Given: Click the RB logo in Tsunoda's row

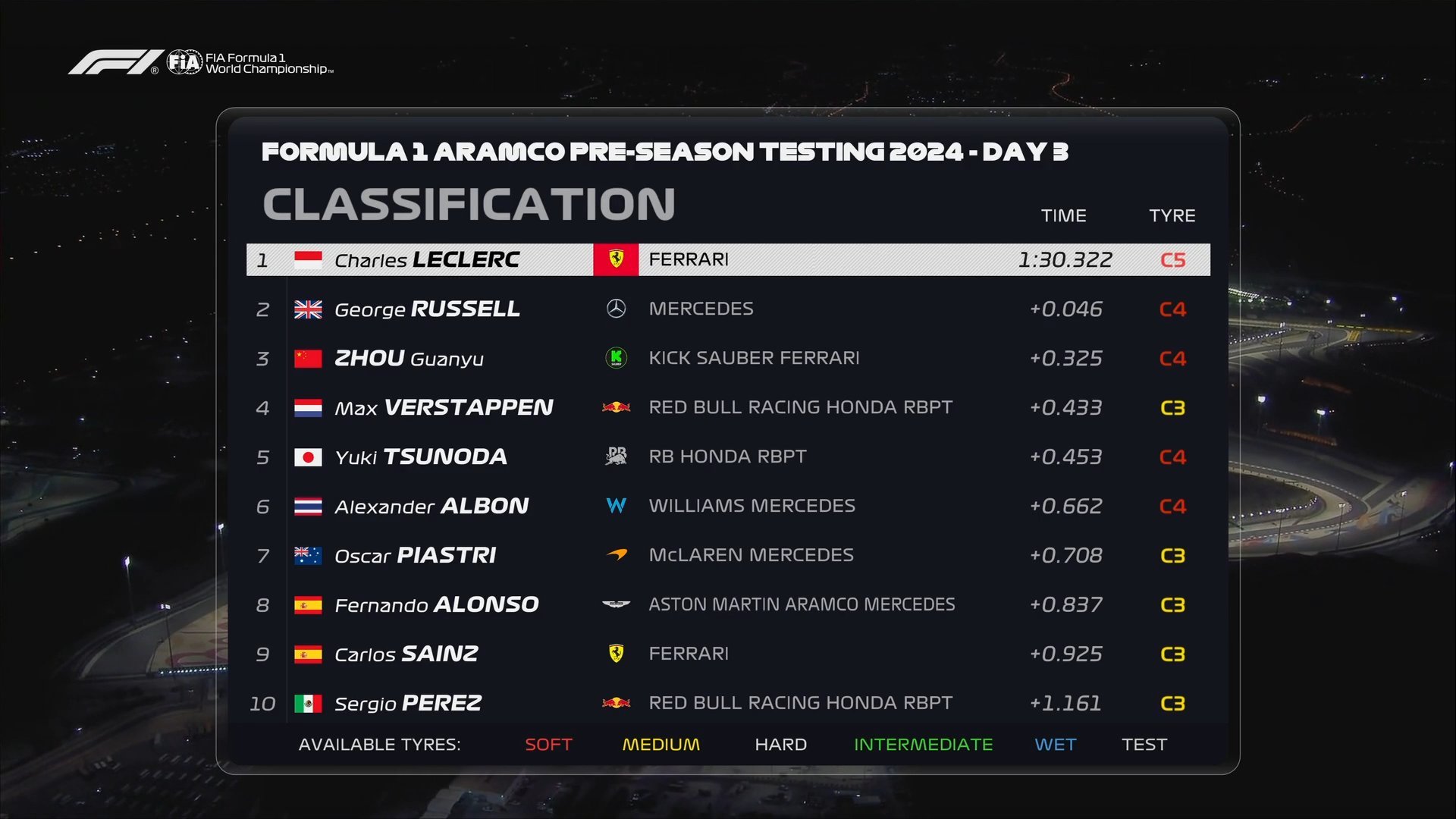Looking at the screenshot, I should click(616, 457).
